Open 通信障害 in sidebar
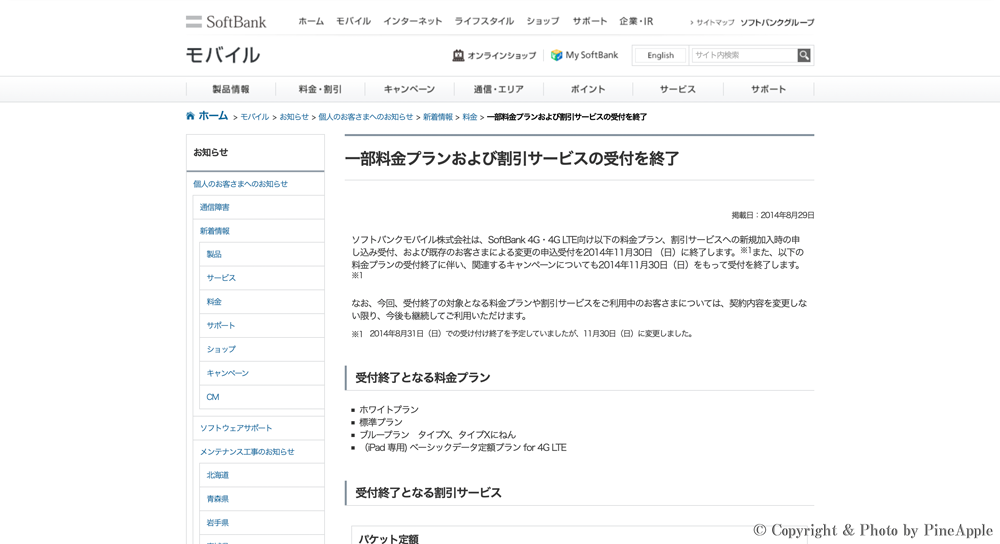This screenshot has height=544, width=1000. point(214,207)
